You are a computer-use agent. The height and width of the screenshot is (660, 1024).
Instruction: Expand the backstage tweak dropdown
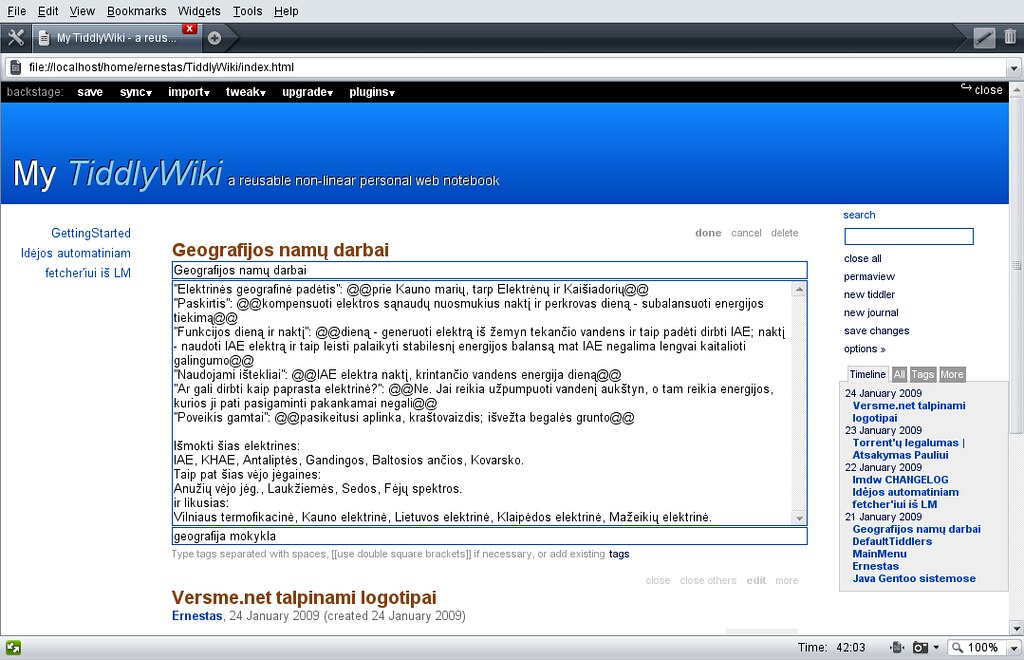click(x=246, y=92)
